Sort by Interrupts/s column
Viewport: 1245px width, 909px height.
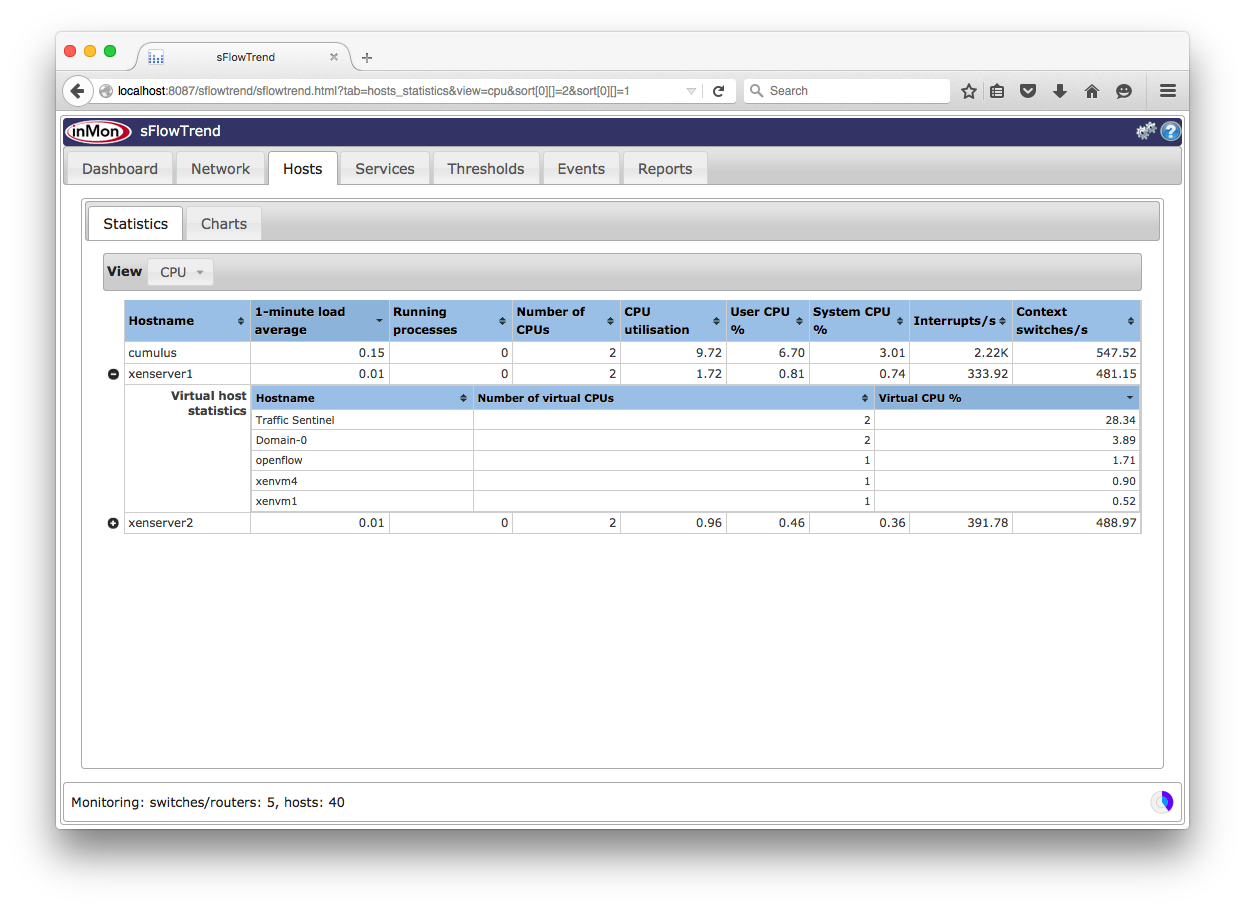(960, 321)
